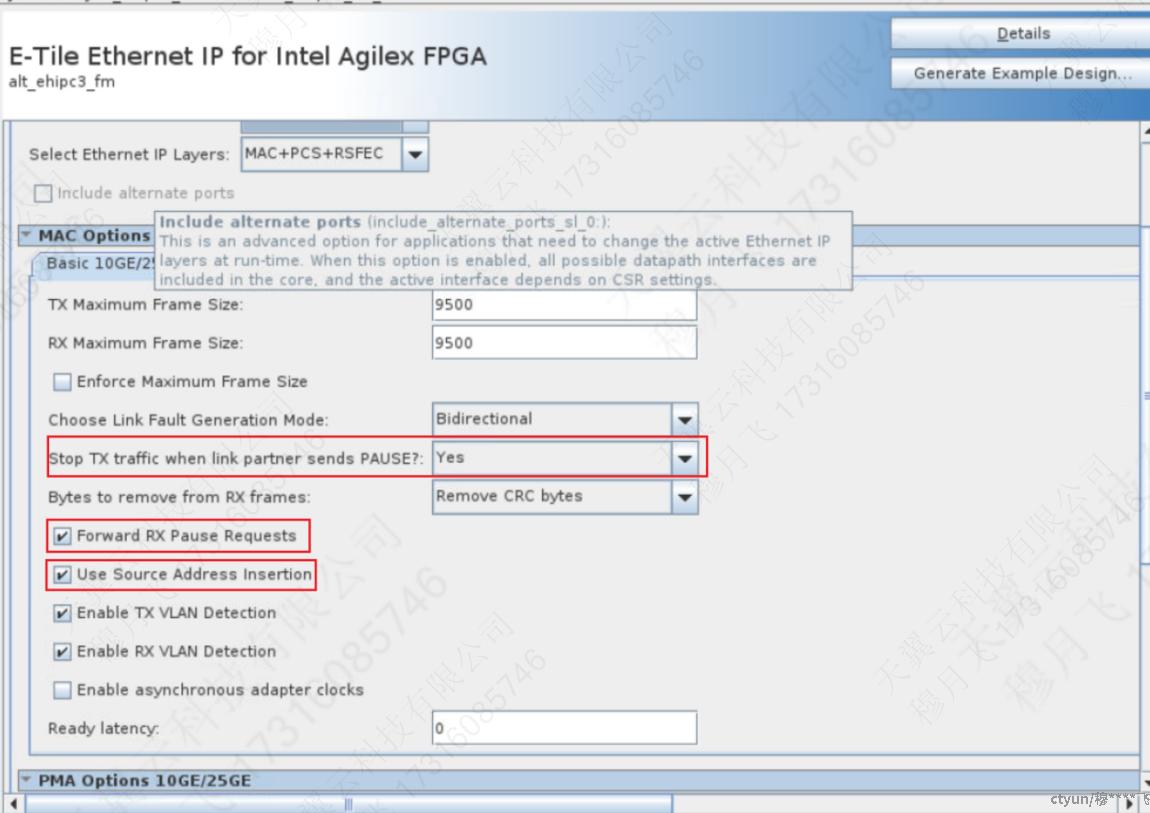This screenshot has height=813, width=1150.
Task: Click the Ready latency input field
Action: pyautogui.click(x=564, y=728)
